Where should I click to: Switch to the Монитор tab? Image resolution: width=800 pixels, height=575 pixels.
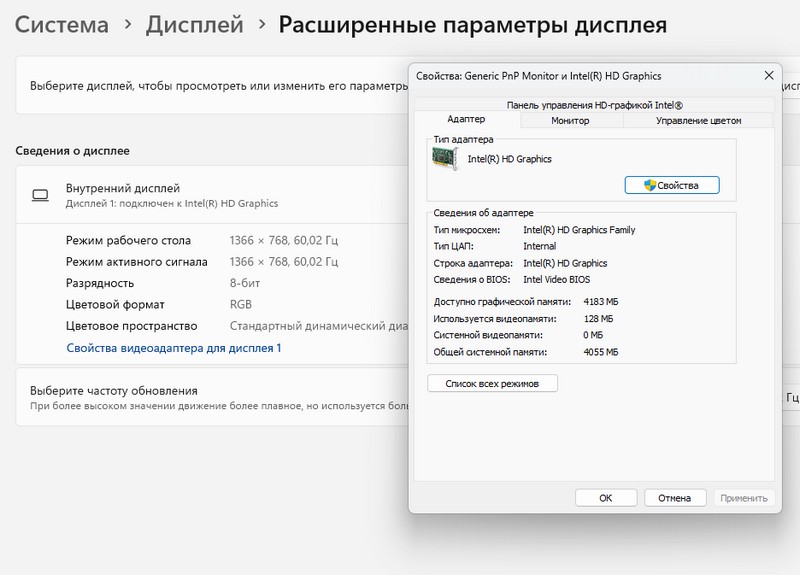point(570,120)
